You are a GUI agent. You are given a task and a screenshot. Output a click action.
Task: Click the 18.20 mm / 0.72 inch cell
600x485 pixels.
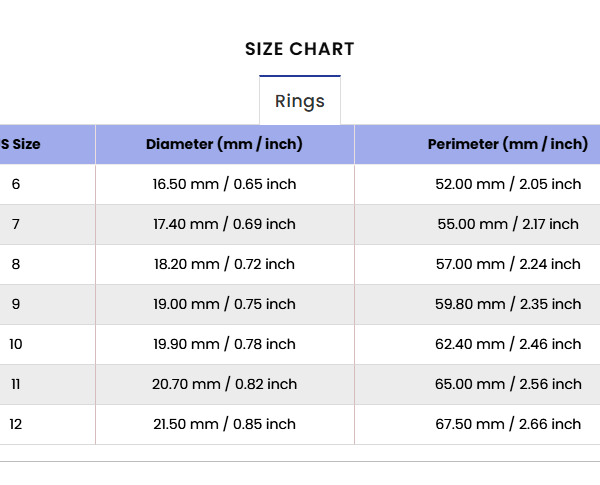[225, 264]
